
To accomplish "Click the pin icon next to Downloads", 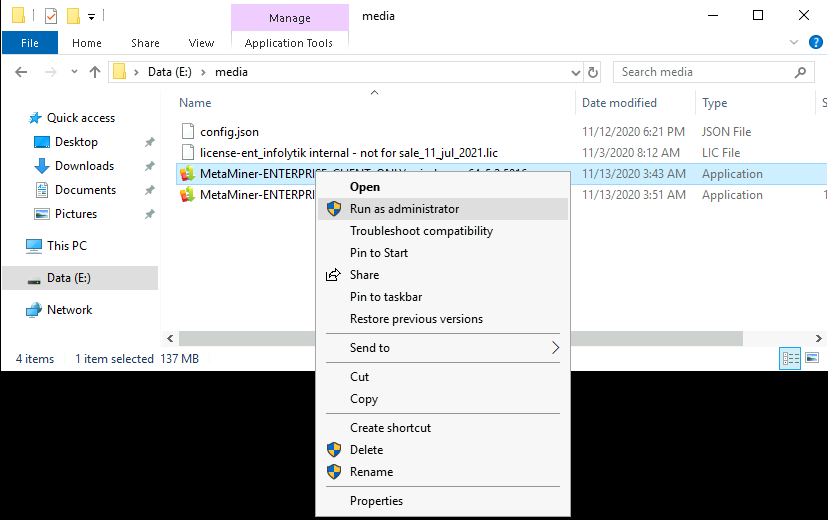I will (x=150, y=166).
